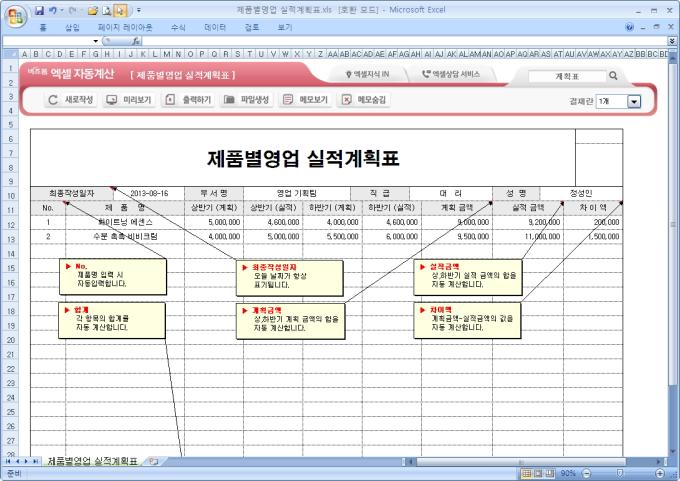Viewport: 680px width, 481px height.
Task: Open the 검토 ribbon tab
Action: 252,27
